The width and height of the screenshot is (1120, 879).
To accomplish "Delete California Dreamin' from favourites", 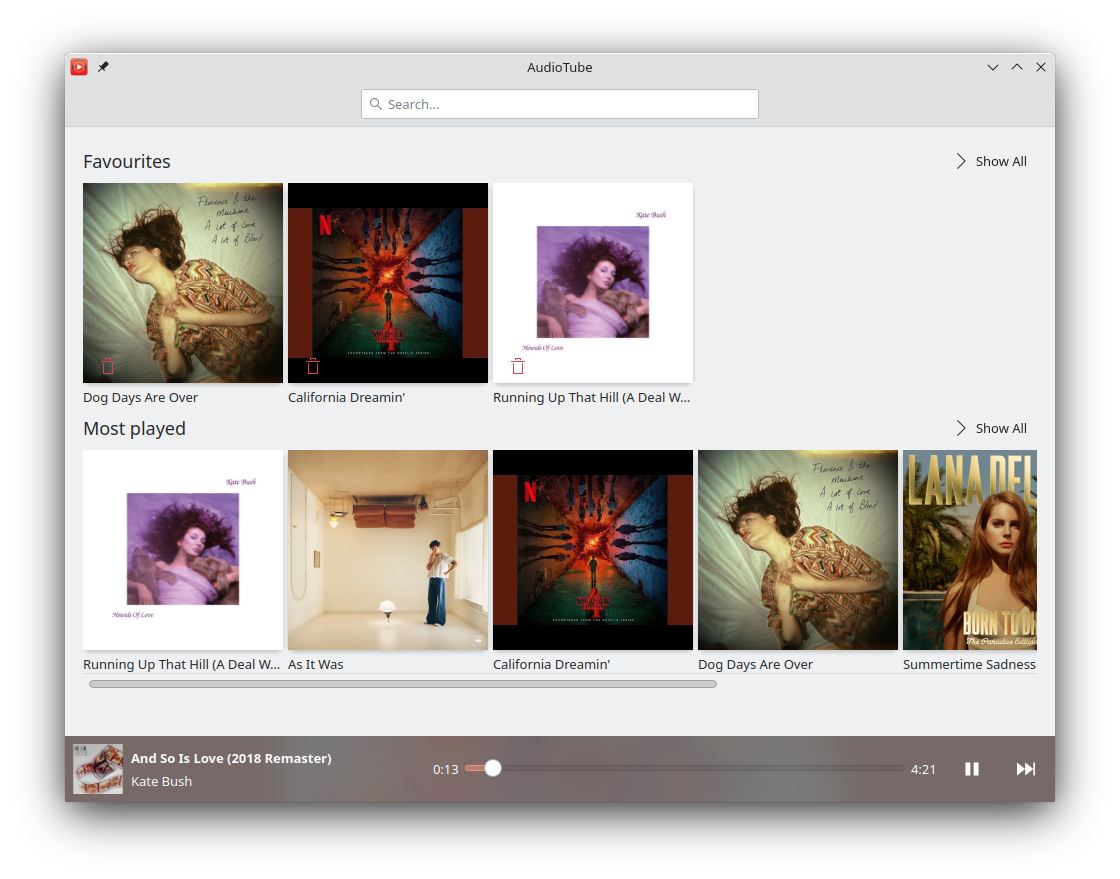I will click(x=313, y=366).
